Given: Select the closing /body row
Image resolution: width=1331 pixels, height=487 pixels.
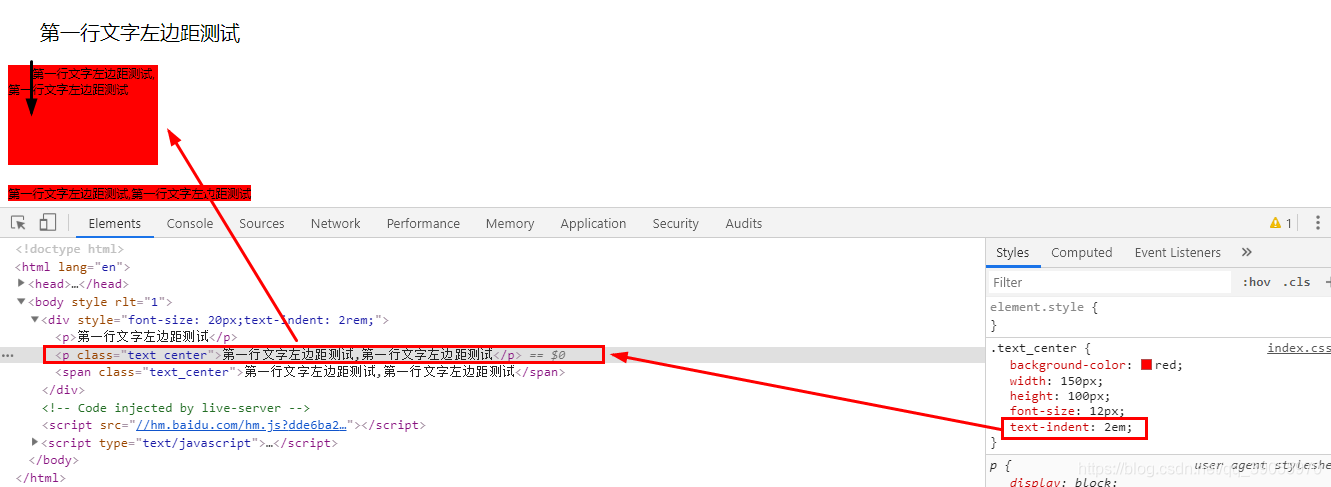Looking at the screenshot, I should (53, 460).
